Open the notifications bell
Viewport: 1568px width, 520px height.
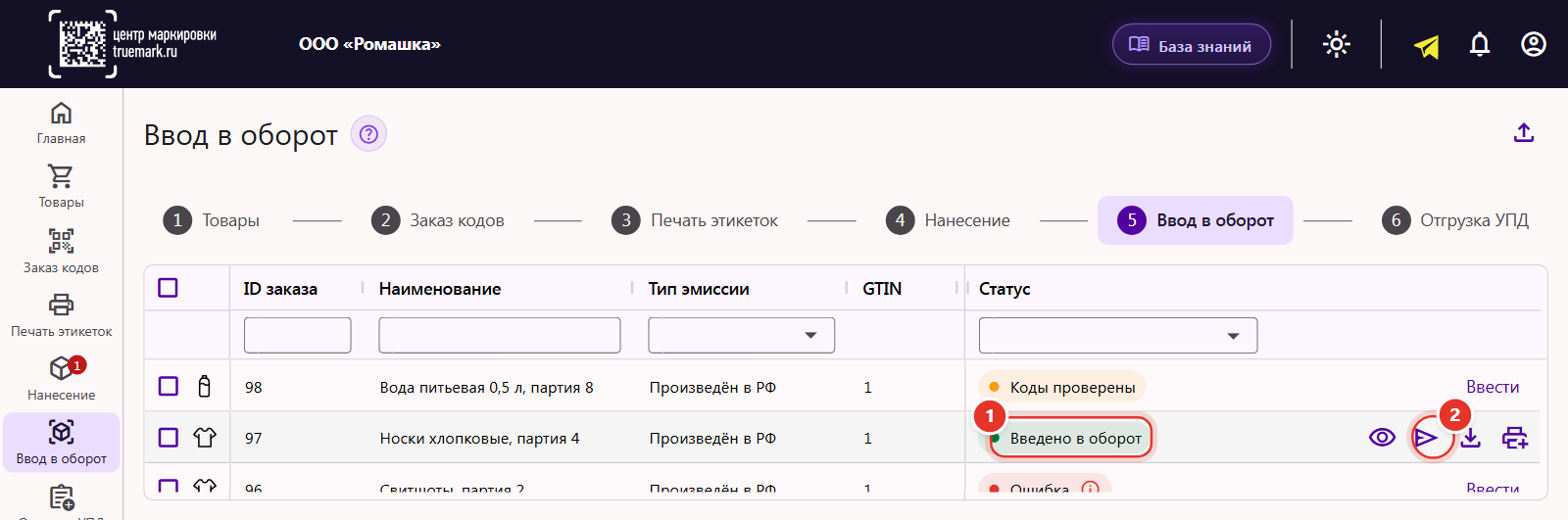(1480, 45)
